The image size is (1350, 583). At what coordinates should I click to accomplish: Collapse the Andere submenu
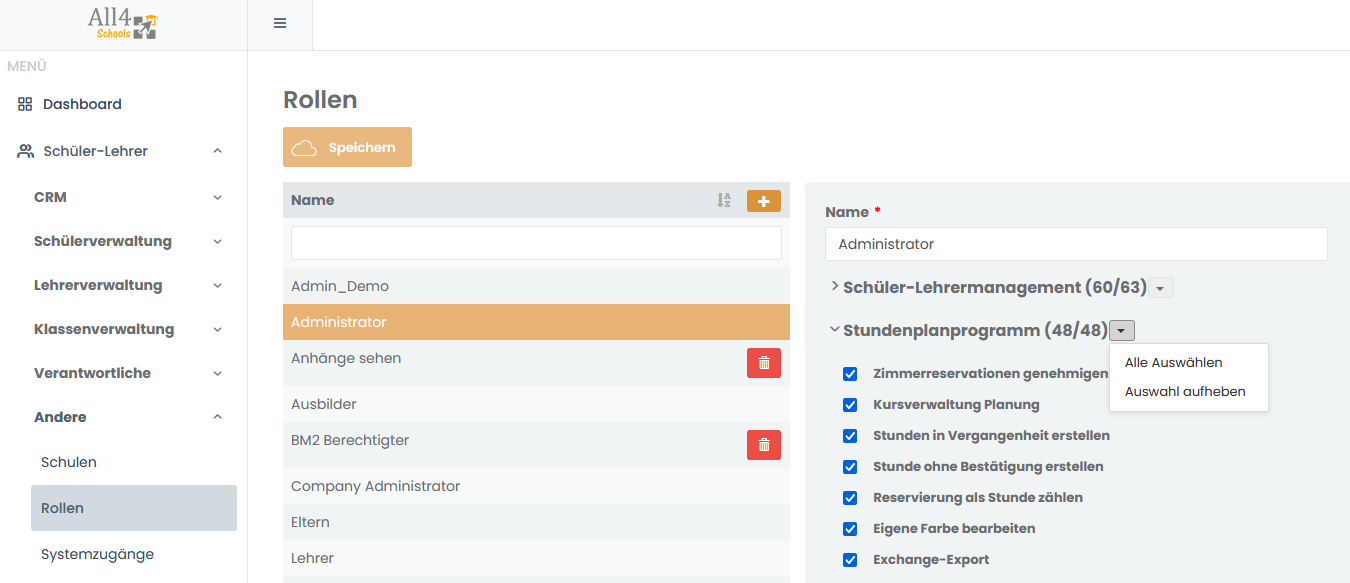pos(218,417)
